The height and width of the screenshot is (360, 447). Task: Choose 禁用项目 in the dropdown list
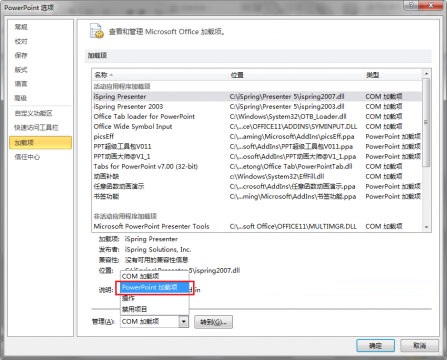tap(155, 309)
